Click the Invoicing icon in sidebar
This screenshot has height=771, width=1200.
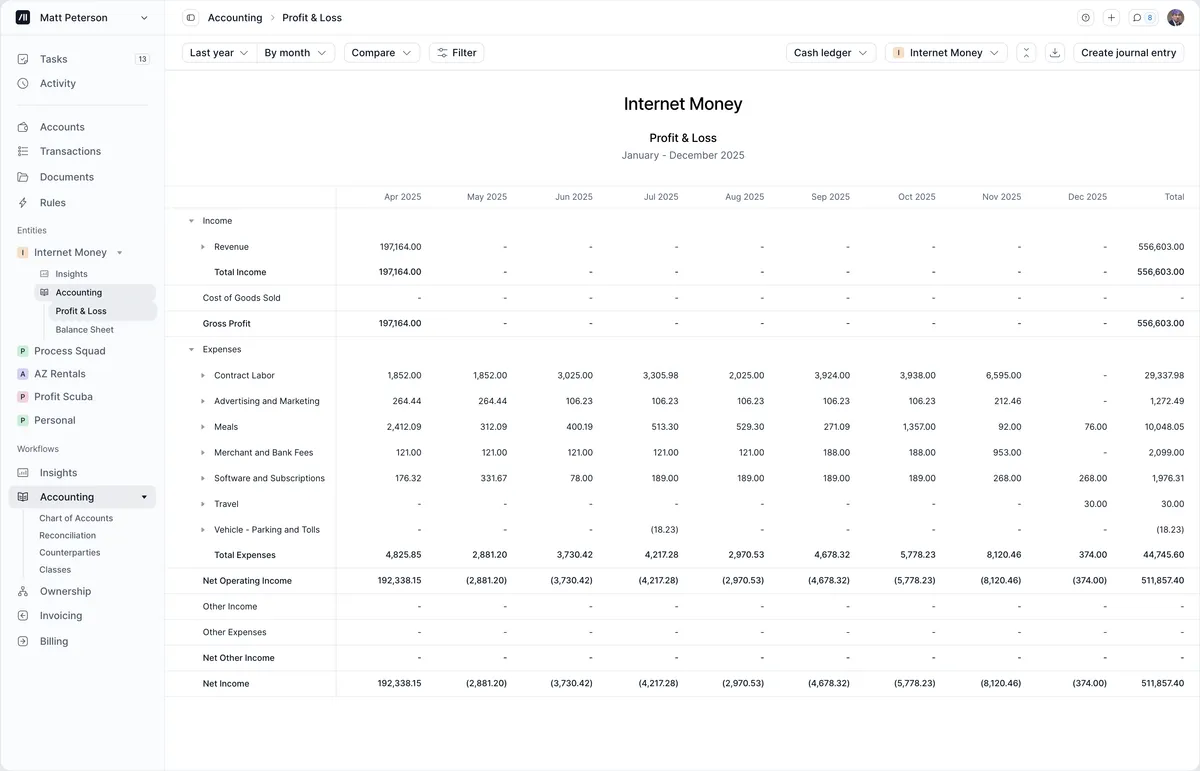pyautogui.click(x=23, y=616)
